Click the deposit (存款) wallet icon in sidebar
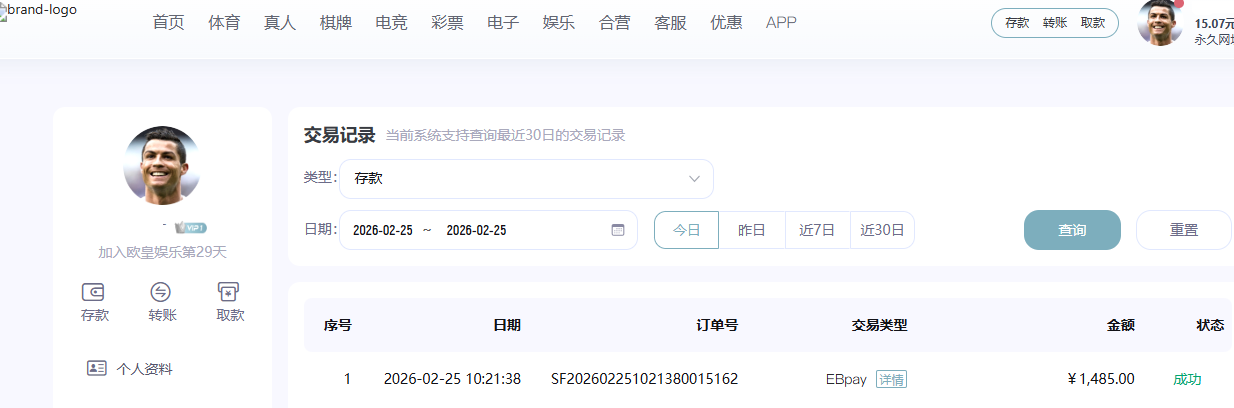The height and width of the screenshot is (408, 1234). coord(94,292)
